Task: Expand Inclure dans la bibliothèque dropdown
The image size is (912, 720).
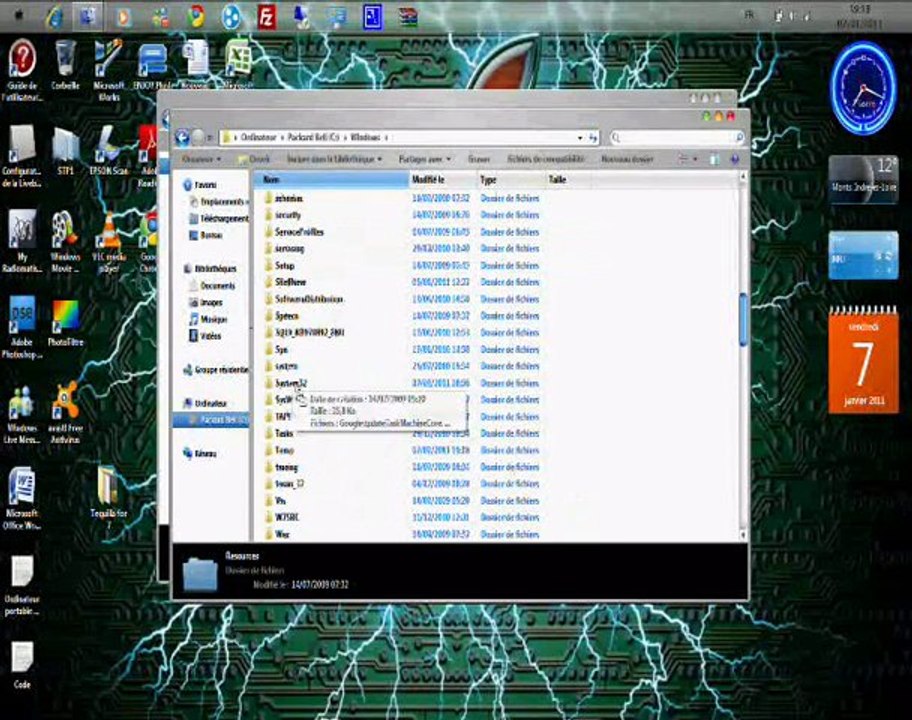Action: [334, 159]
